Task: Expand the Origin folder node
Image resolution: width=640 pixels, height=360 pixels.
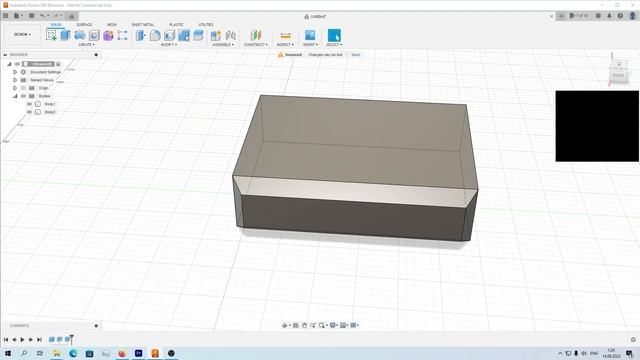Action: pos(15,88)
